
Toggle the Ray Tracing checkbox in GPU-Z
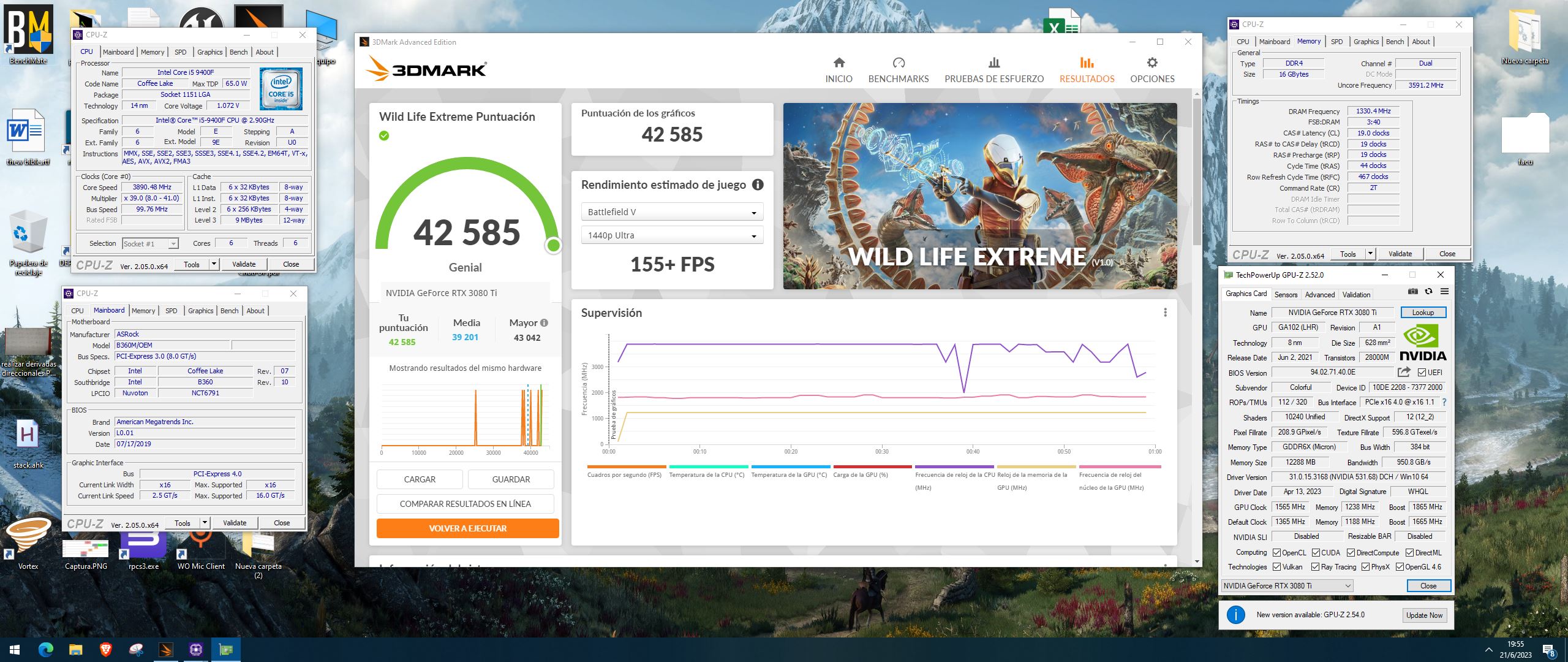click(x=1315, y=567)
